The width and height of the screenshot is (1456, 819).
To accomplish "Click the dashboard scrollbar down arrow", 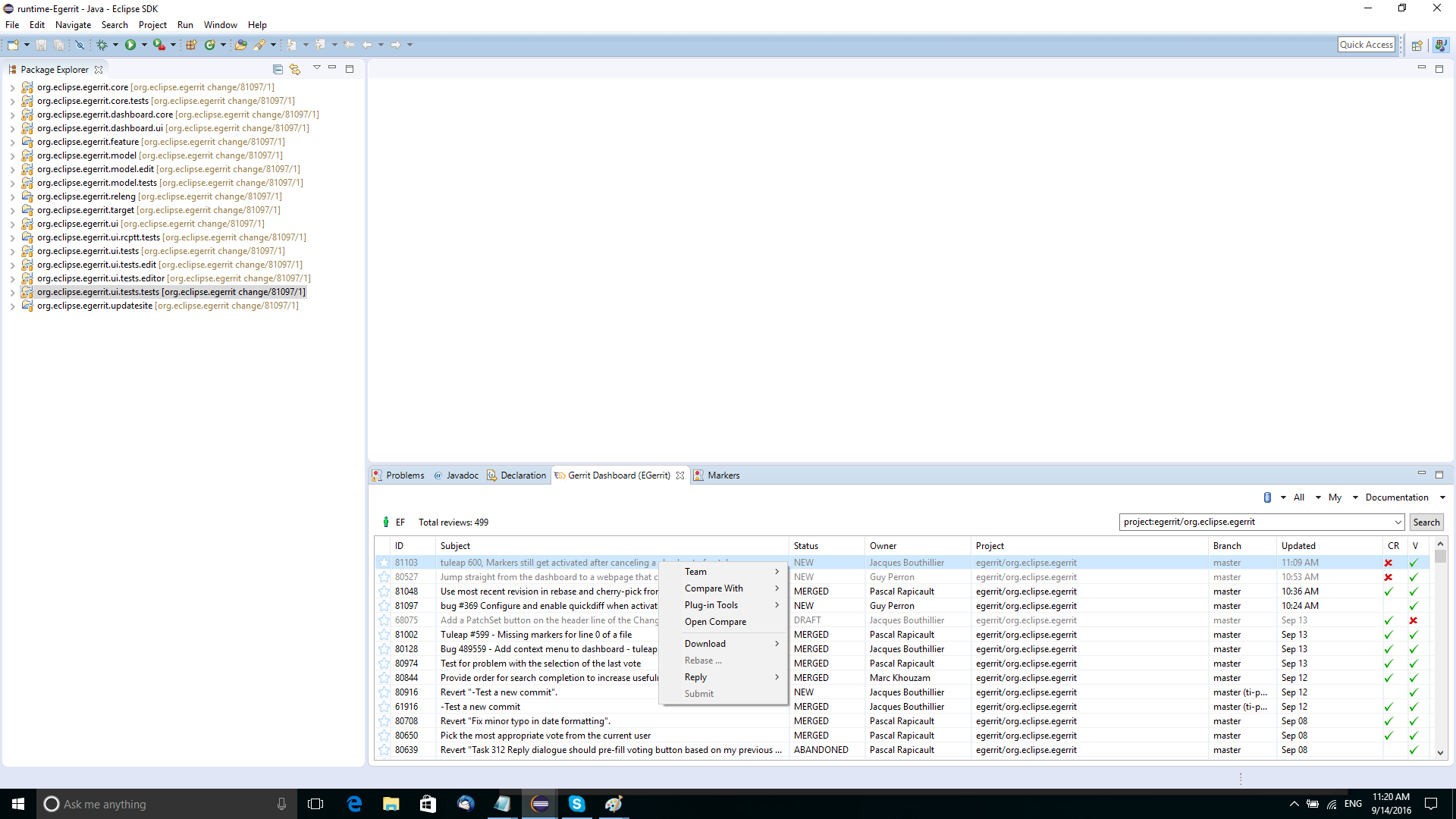I will tap(1440, 753).
